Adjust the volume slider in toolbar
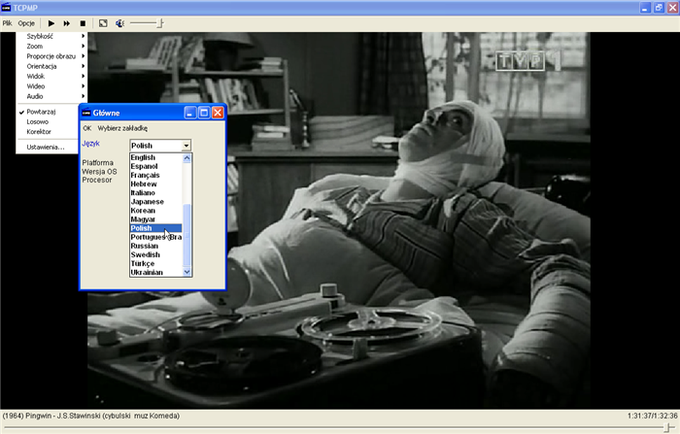 [147, 23]
